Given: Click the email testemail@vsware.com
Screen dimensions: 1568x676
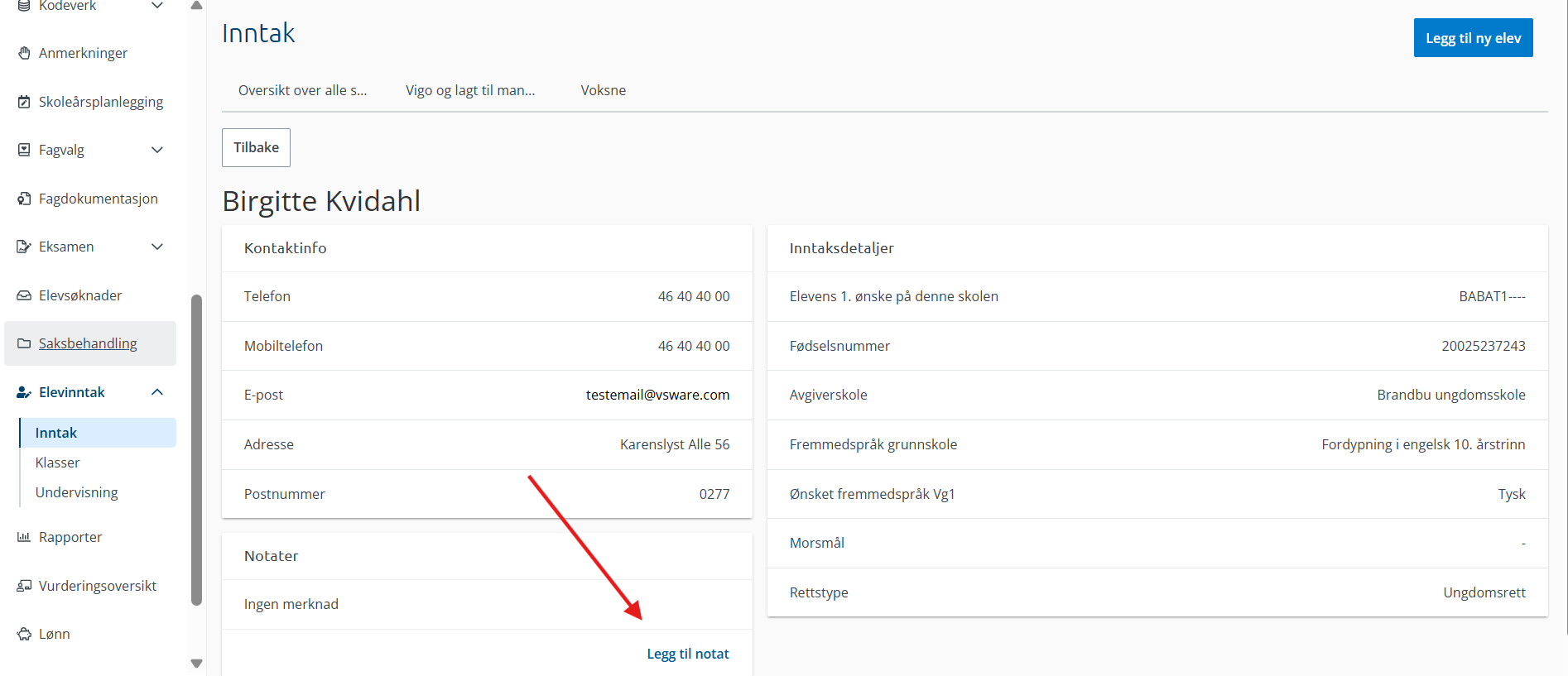Looking at the screenshot, I should coord(657,395).
